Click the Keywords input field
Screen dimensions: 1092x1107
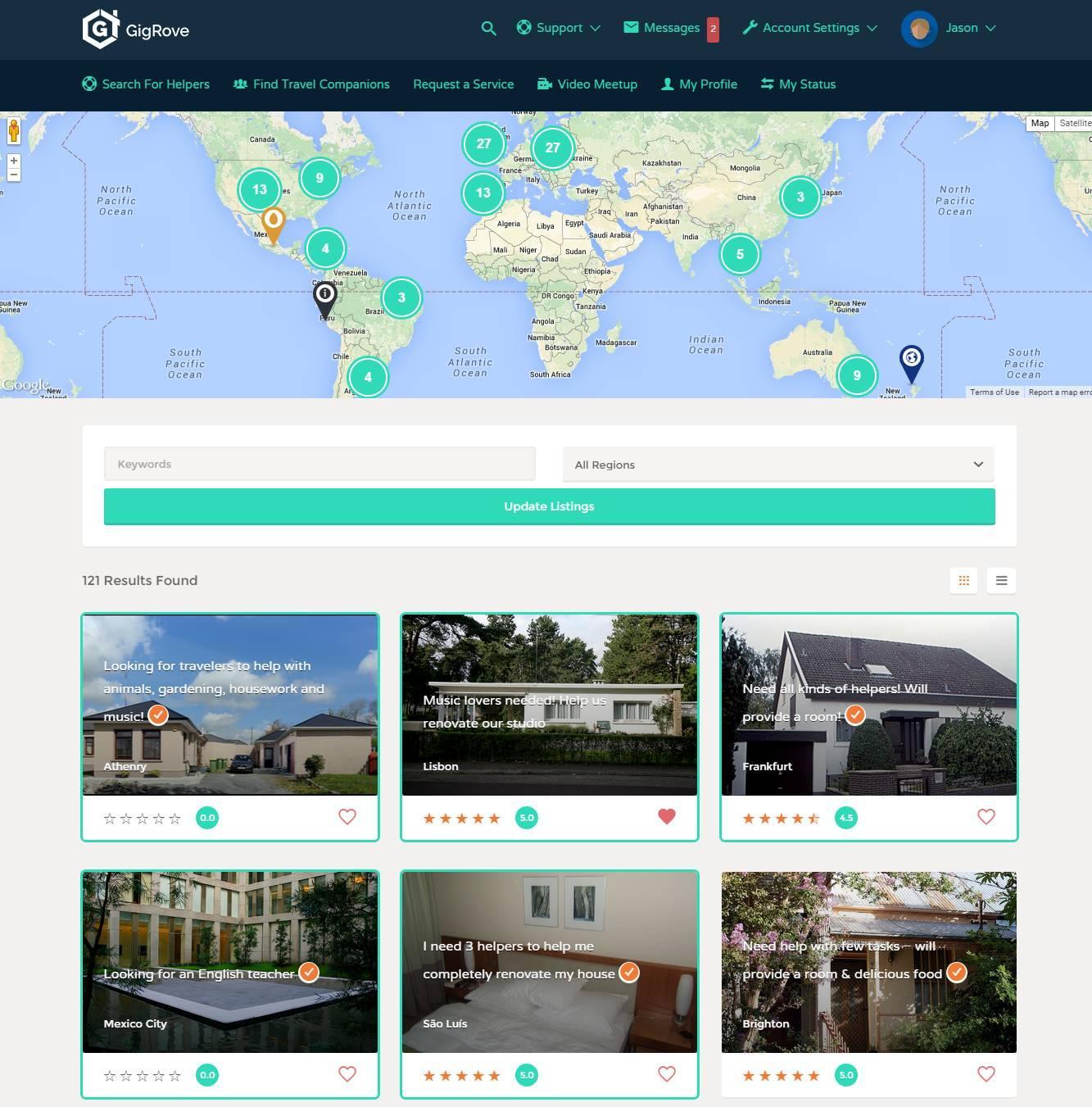319,465
